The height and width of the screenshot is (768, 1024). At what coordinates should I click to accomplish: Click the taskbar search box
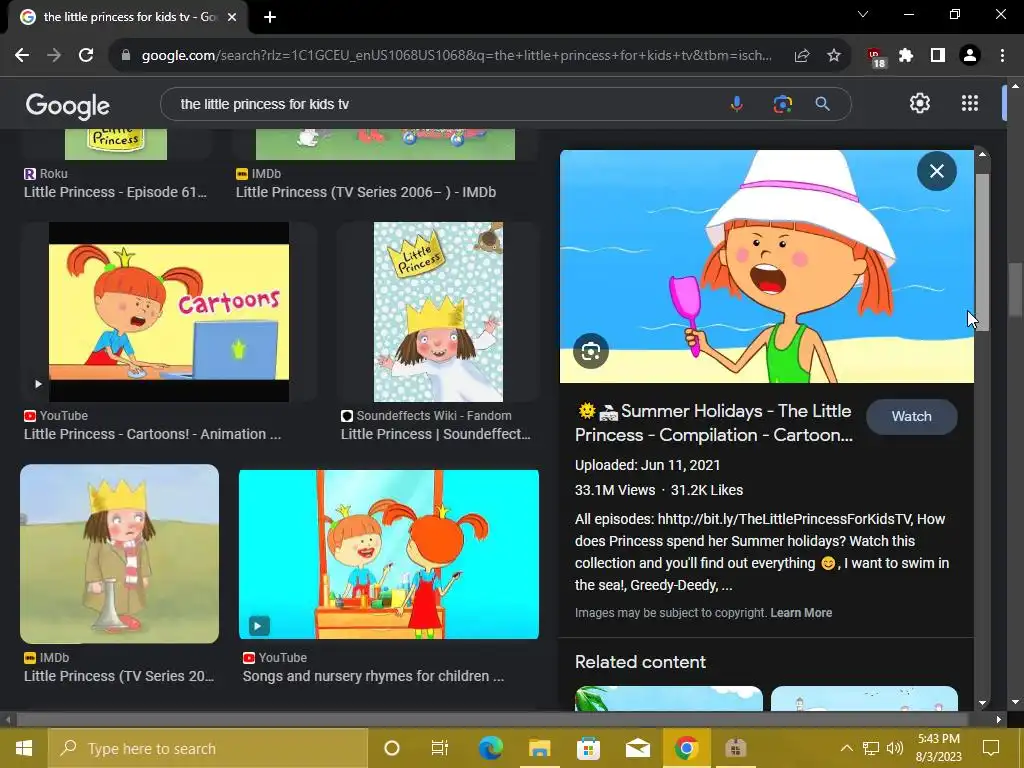[x=208, y=748]
